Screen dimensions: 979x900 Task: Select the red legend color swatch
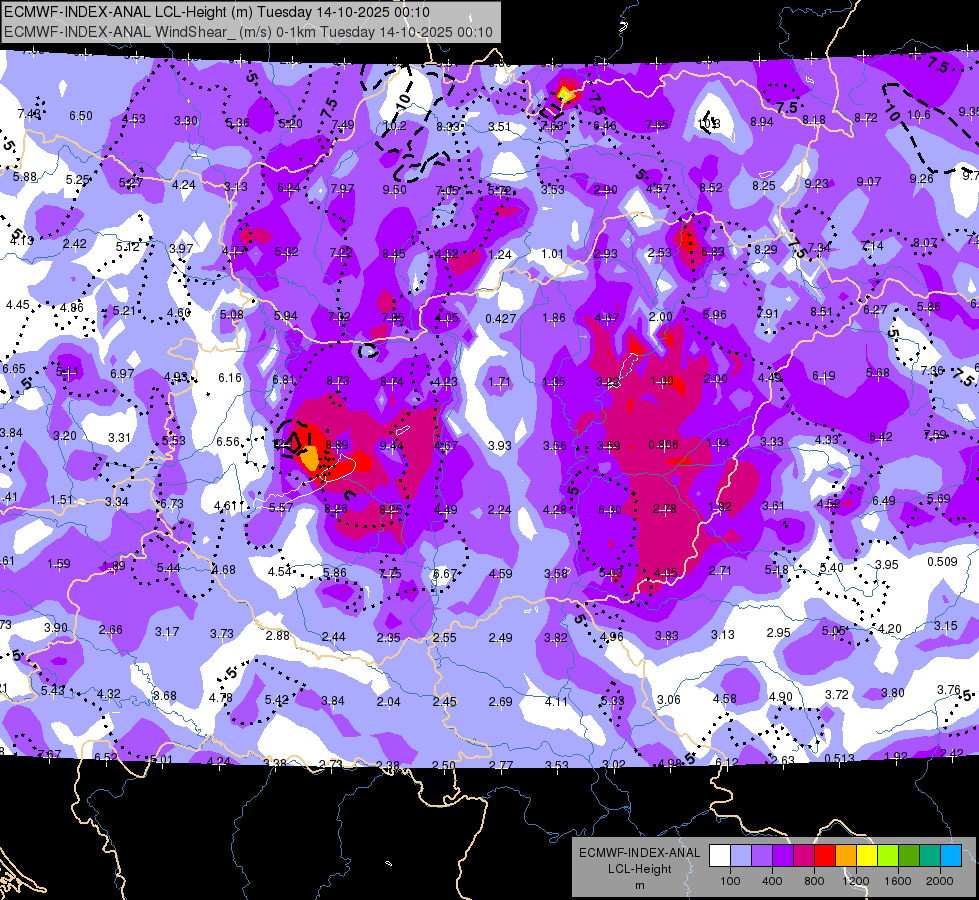pyautogui.click(x=825, y=856)
